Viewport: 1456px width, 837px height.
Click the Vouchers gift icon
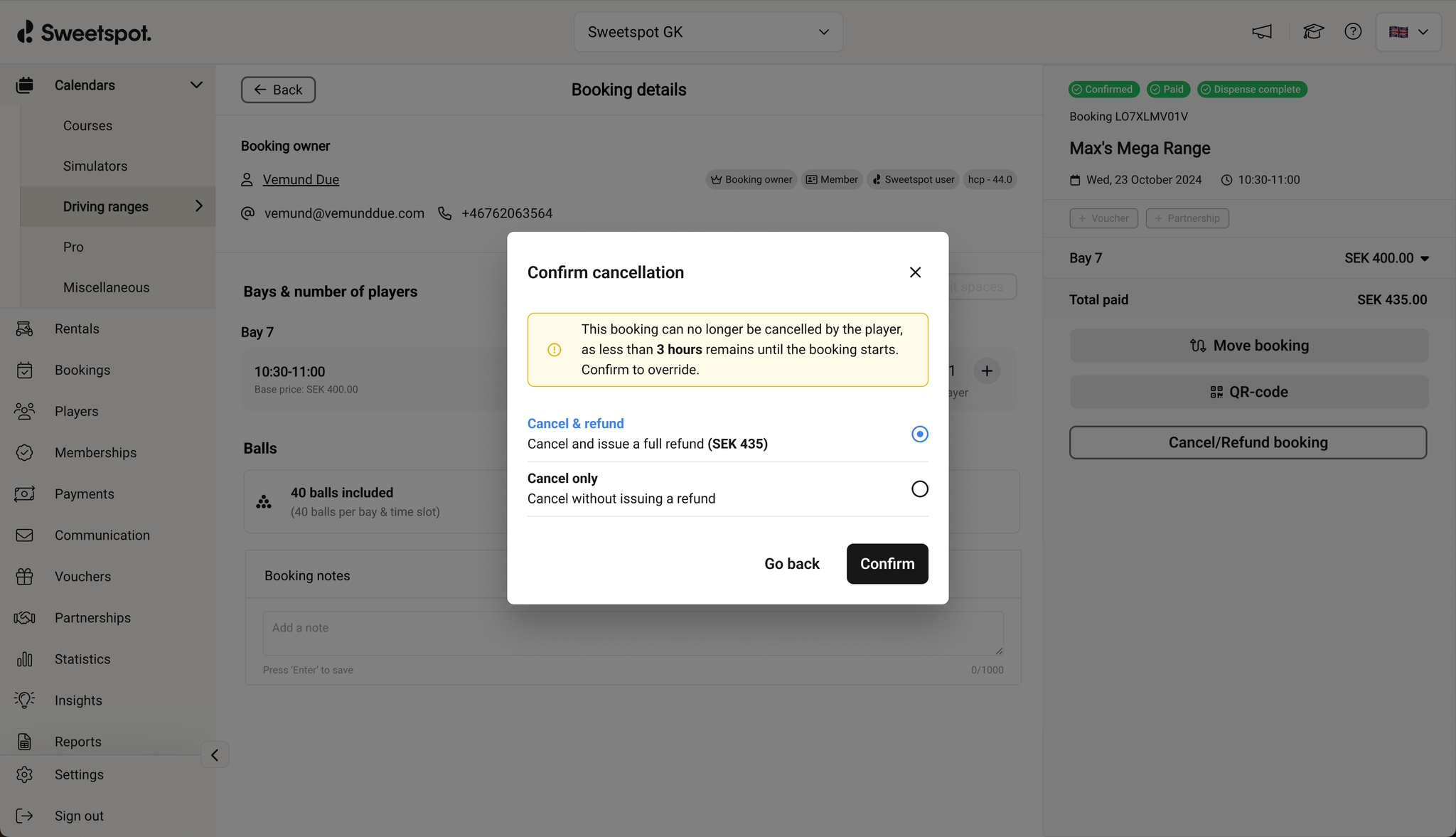(x=25, y=577)
